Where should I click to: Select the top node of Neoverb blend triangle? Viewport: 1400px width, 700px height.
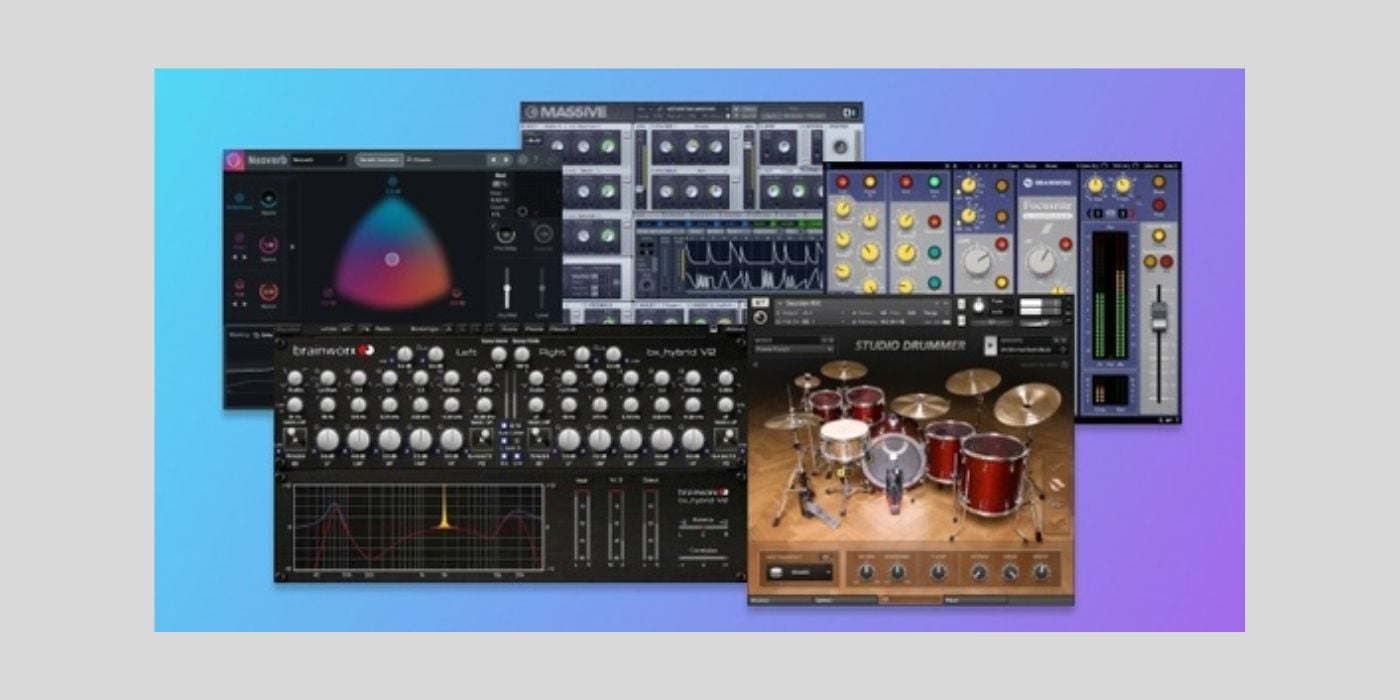tap(392, 182)
